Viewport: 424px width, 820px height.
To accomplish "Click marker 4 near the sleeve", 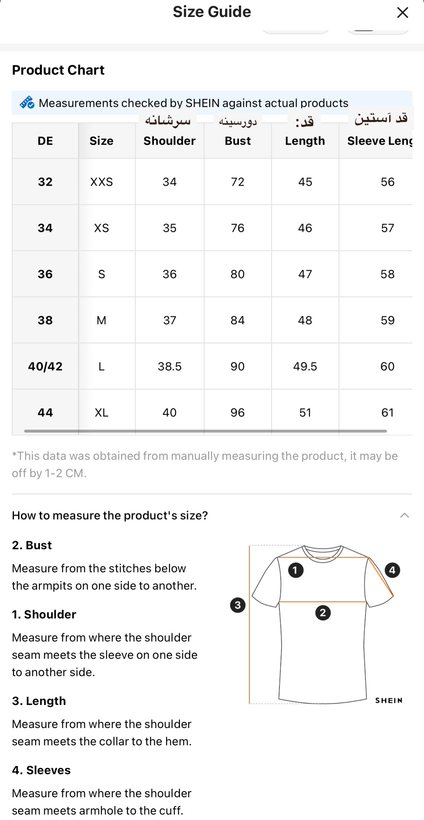I will (393, 570).
